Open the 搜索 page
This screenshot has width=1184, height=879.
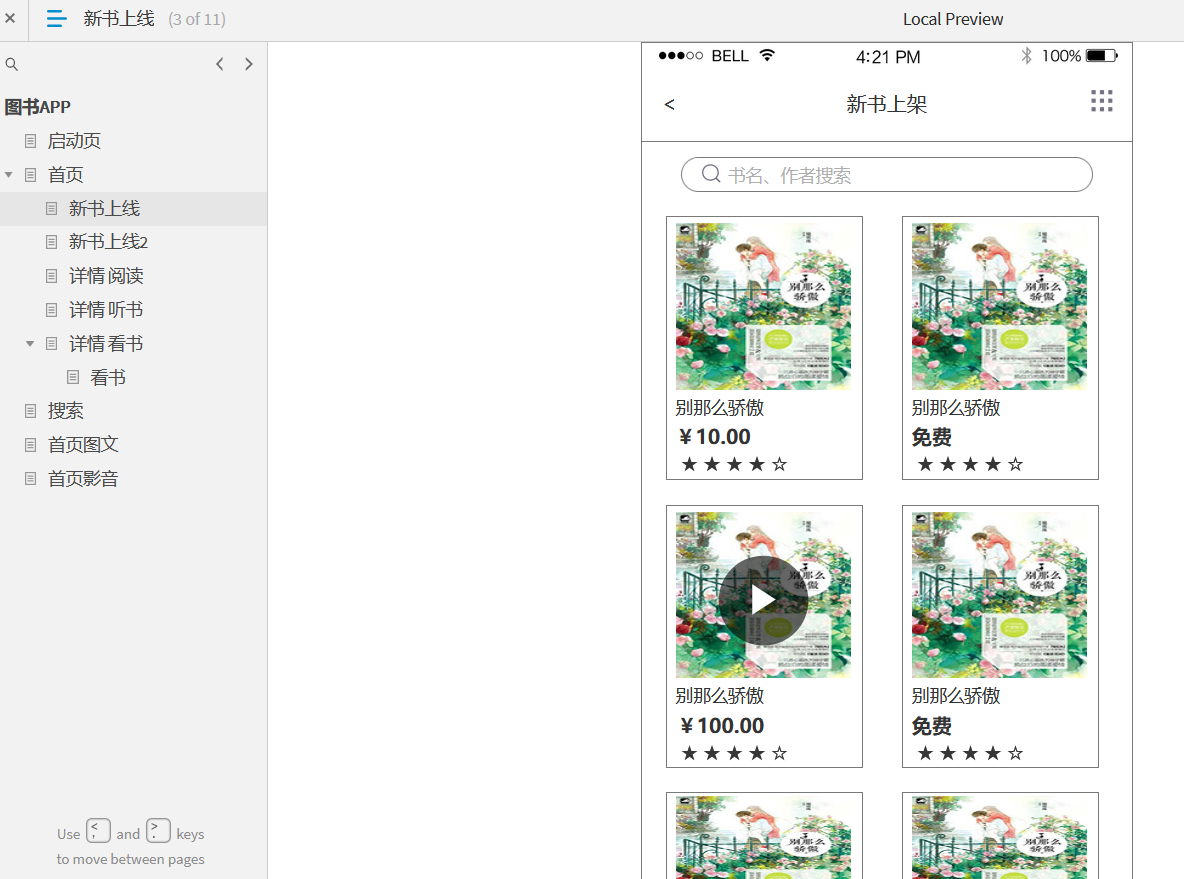tap(65, 411)
